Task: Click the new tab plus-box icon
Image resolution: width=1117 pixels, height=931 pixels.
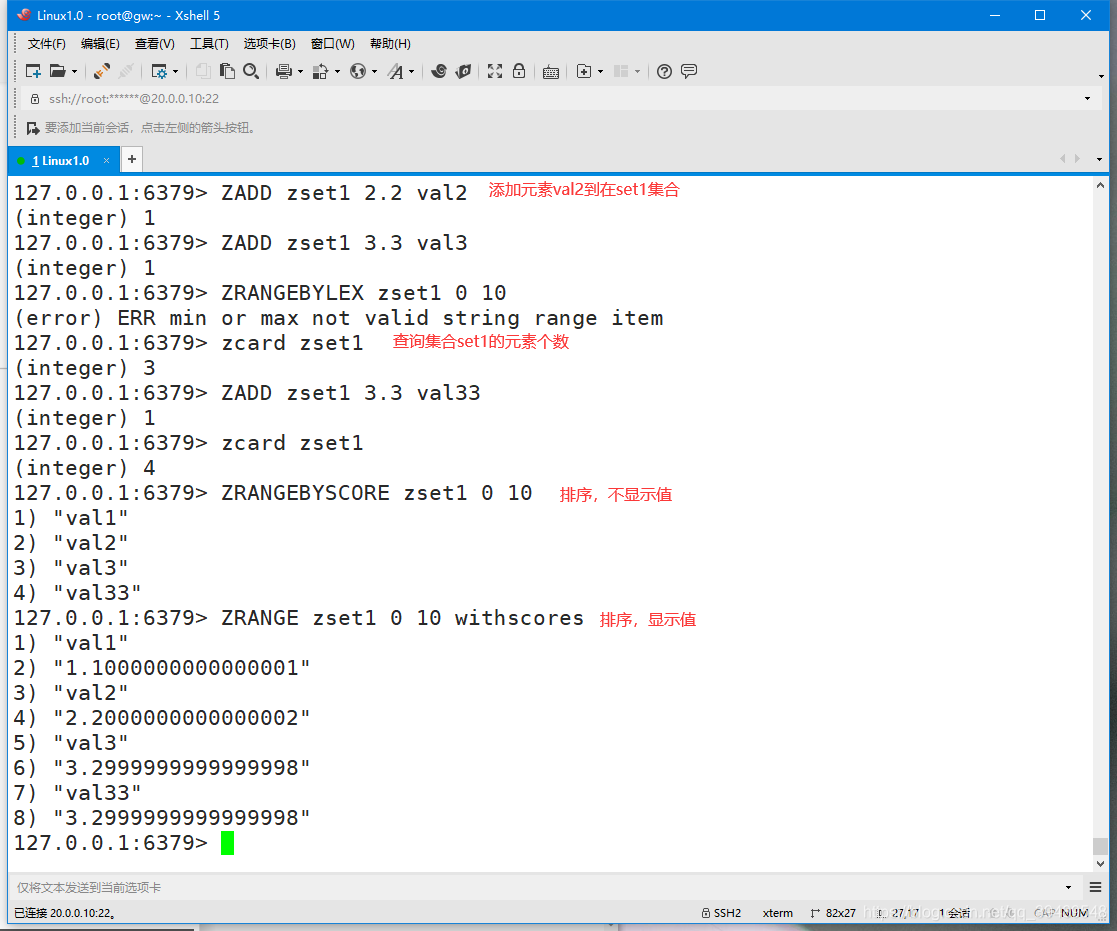Action: [584, 71]
